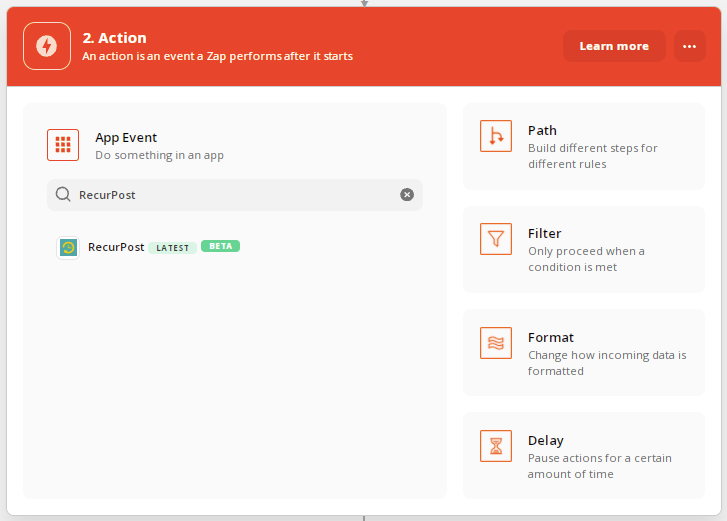Click 'Do something in an app' text
Screen dimensions: 727x521
tap(159, 155)
